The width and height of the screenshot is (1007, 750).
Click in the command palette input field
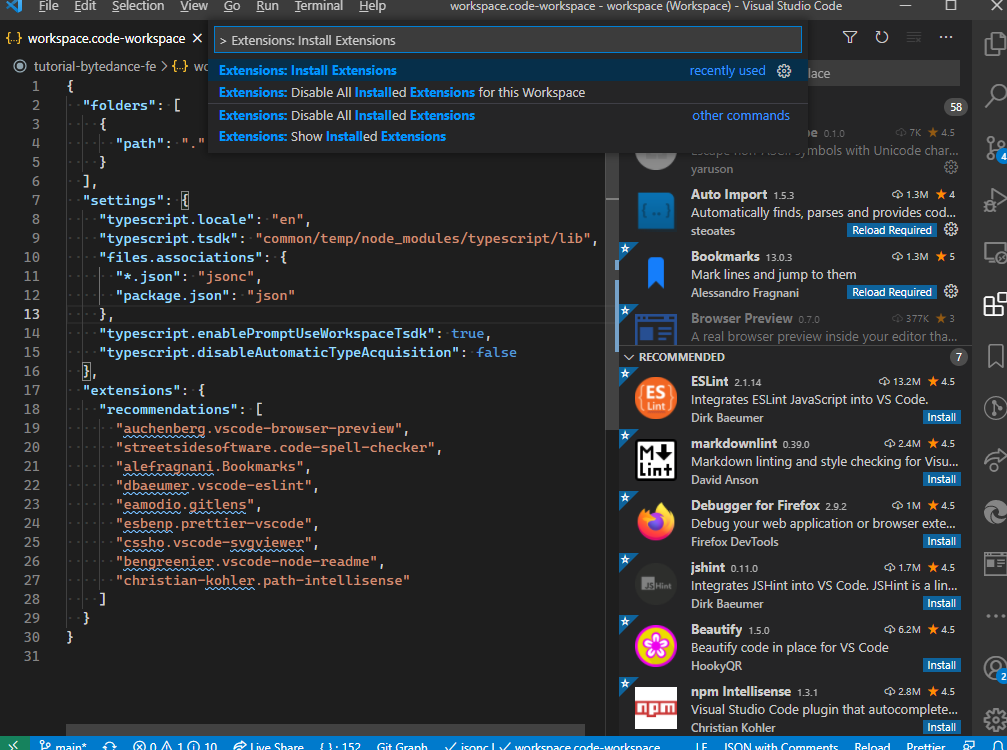[x=507, y=40]
